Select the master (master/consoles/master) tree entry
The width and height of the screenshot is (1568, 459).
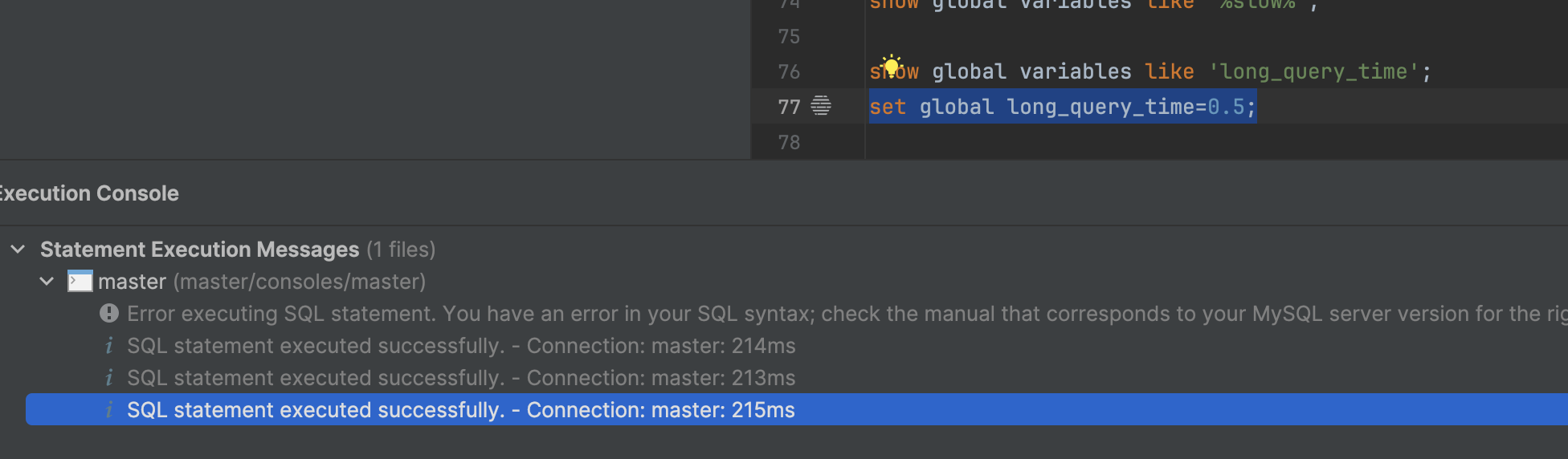tap(262, 282)
